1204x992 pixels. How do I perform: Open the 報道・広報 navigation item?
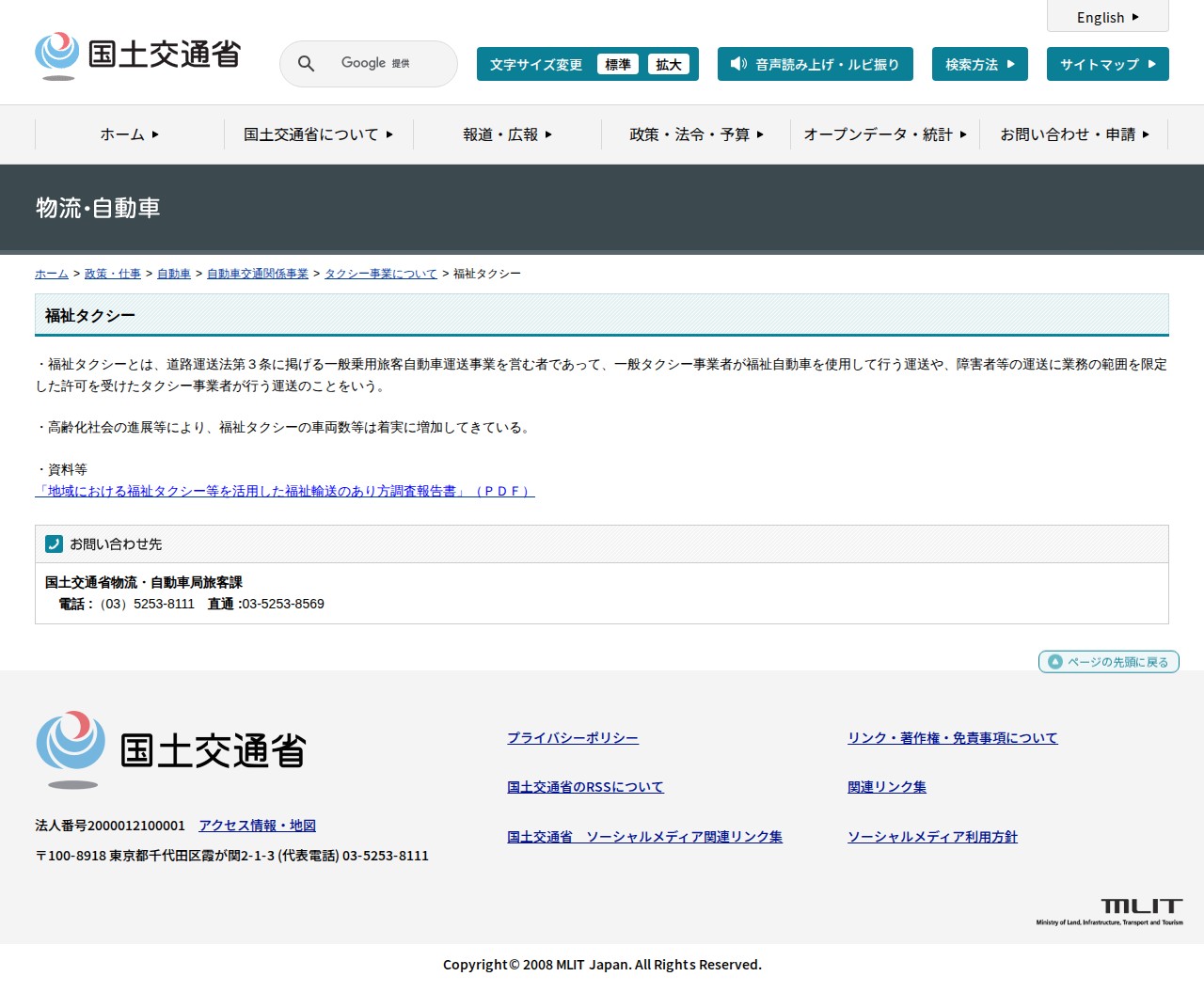[507, 134]
